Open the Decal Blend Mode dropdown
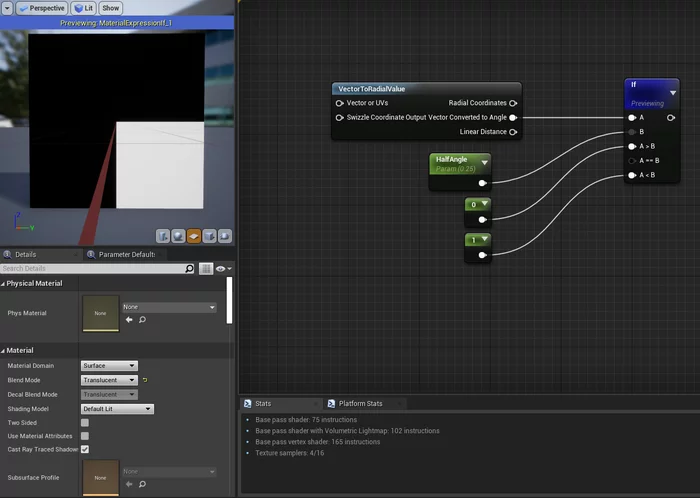The width and height of the screenshot is (700, 498). 109,394
